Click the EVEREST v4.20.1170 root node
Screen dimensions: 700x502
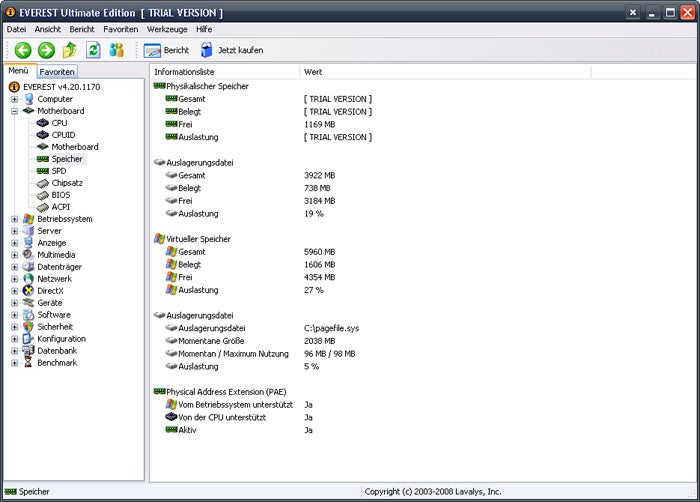62,87
